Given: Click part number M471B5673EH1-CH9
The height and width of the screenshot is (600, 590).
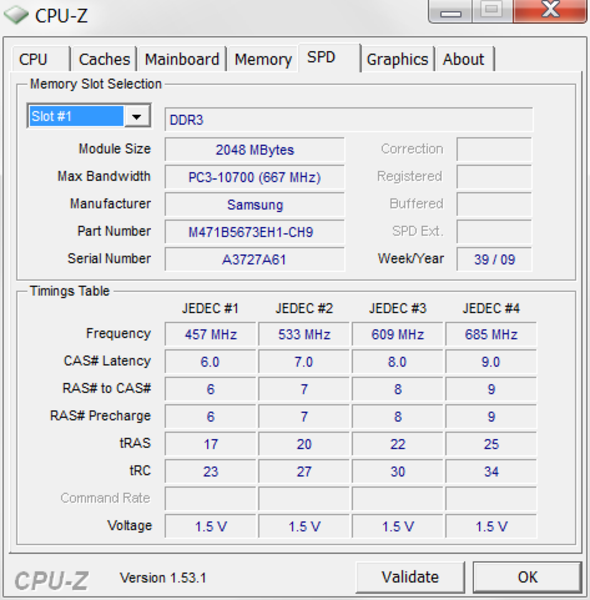Looking at the screenshot, I should (254, 232).
